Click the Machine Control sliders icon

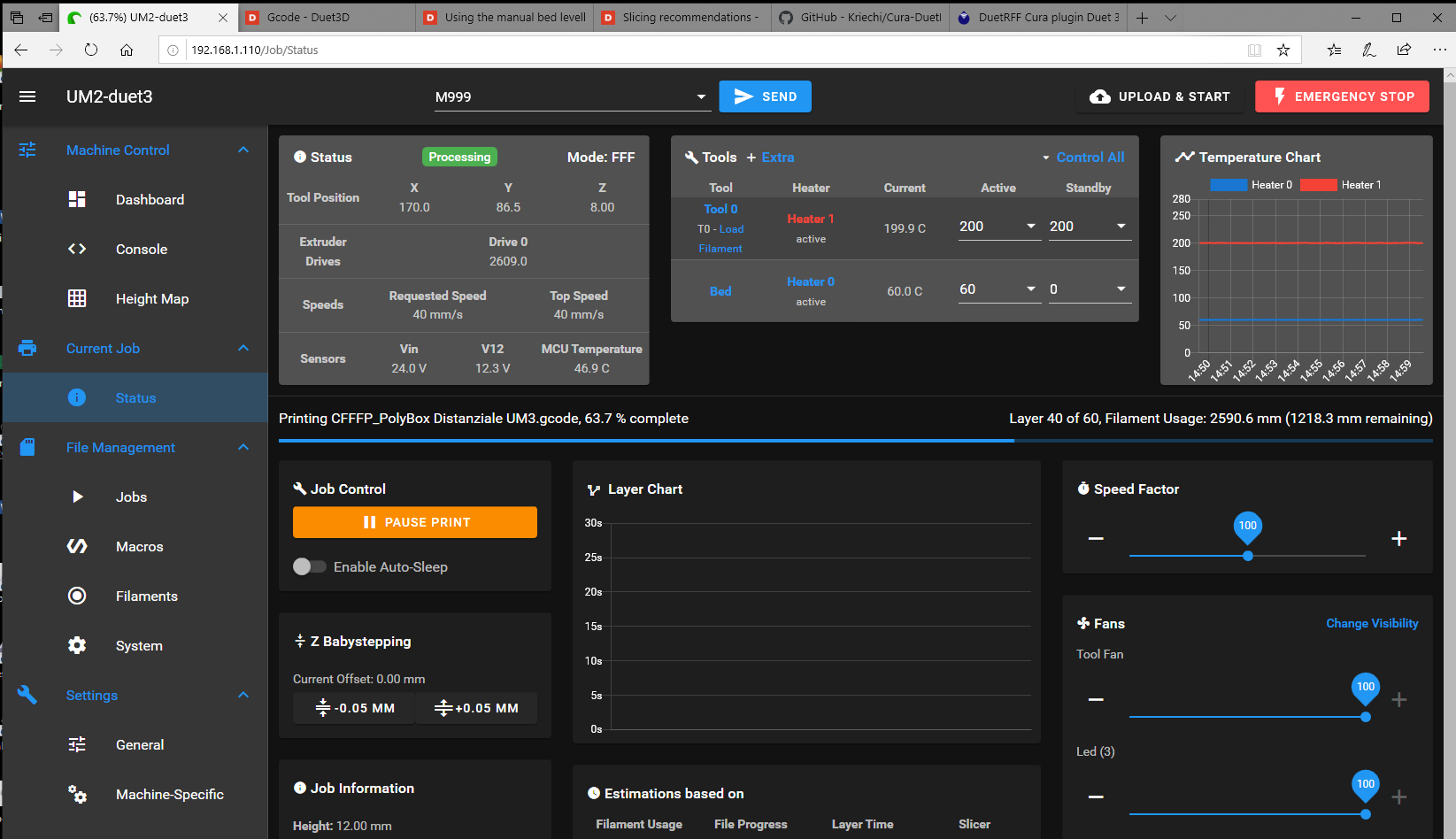[27, 150]
